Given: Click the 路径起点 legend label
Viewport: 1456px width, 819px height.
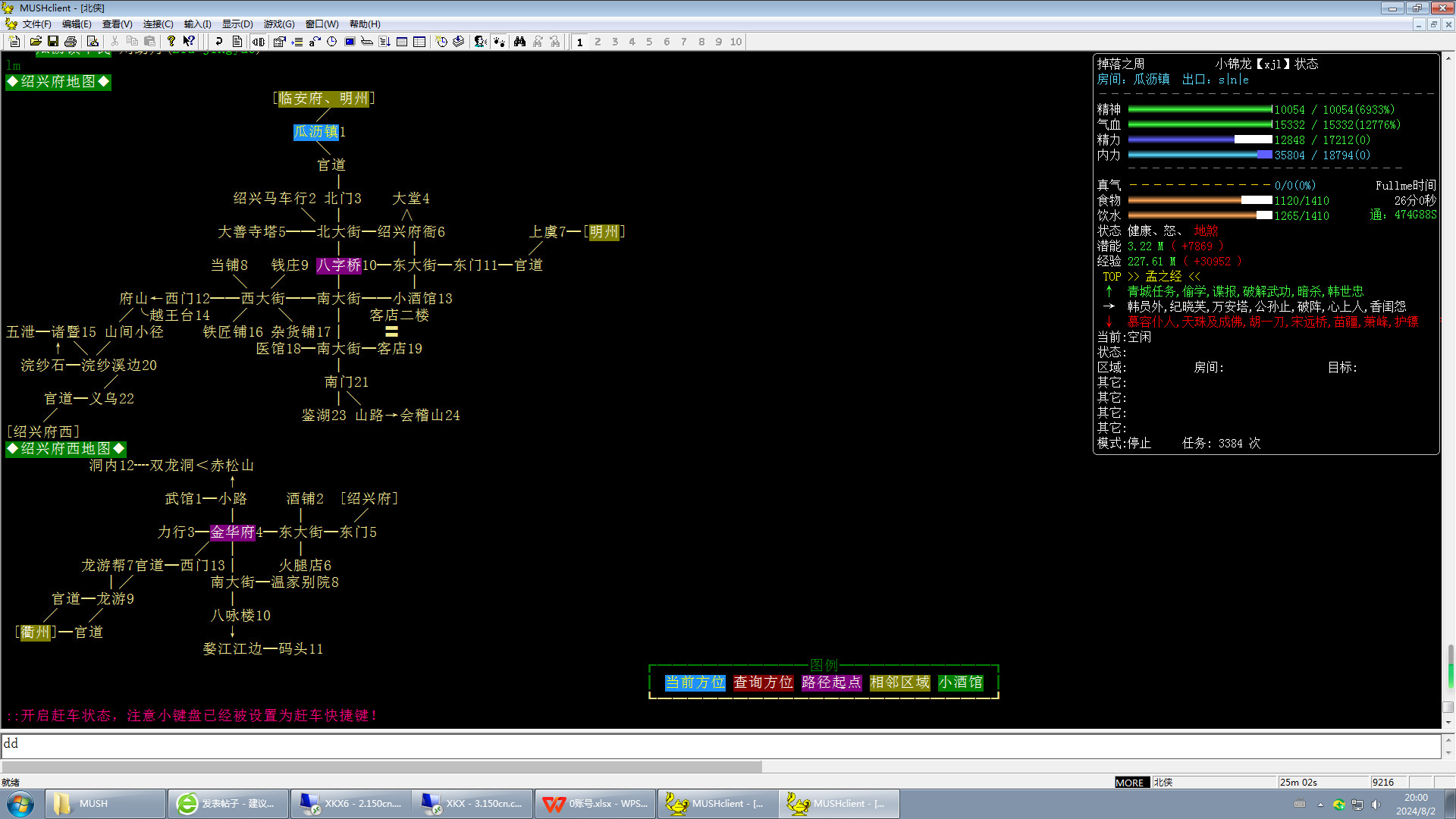Looking at the screenshot, I should (x=832, y=682).
